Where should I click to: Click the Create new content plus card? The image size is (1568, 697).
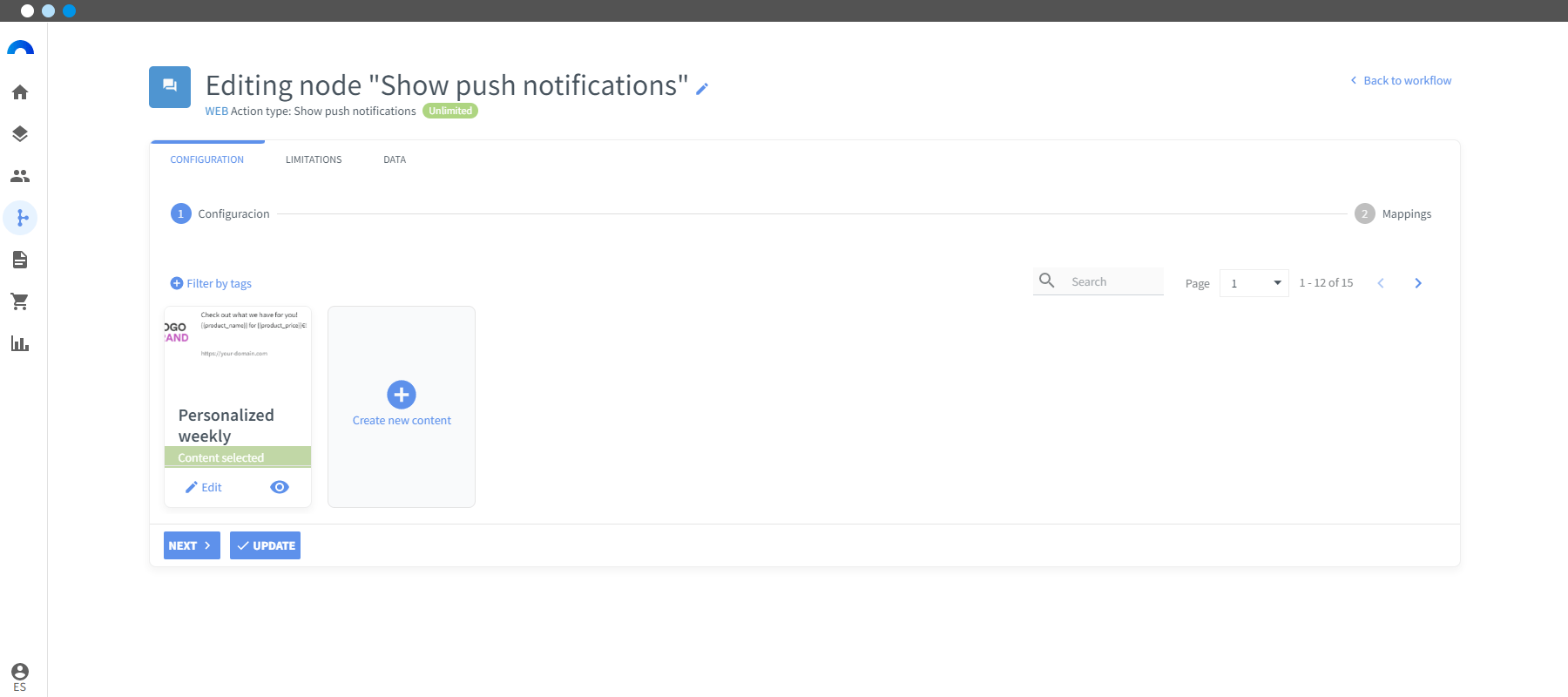pos(402,406)
